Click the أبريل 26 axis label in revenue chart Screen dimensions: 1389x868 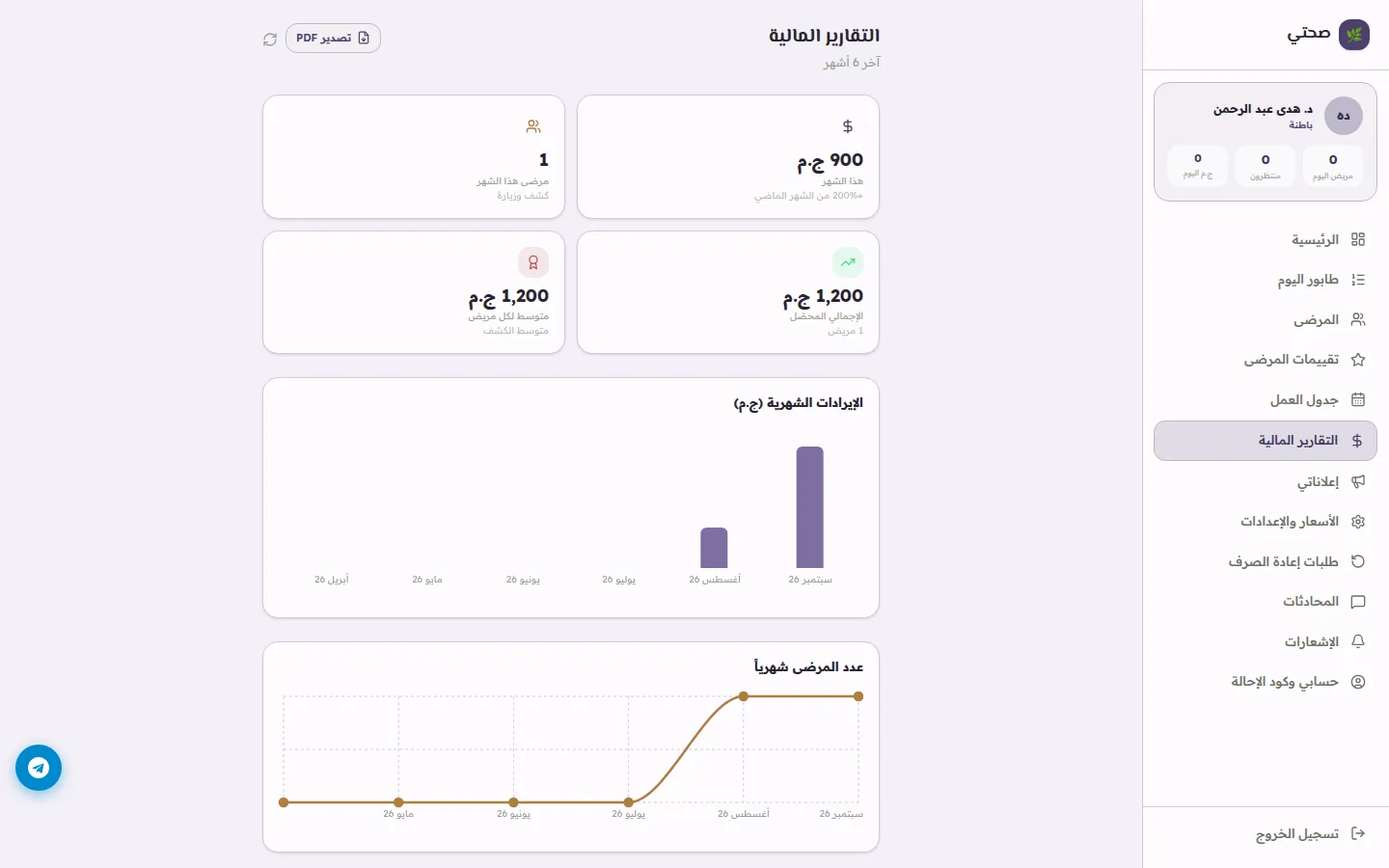pyautogui.click(x=331, y=580)
